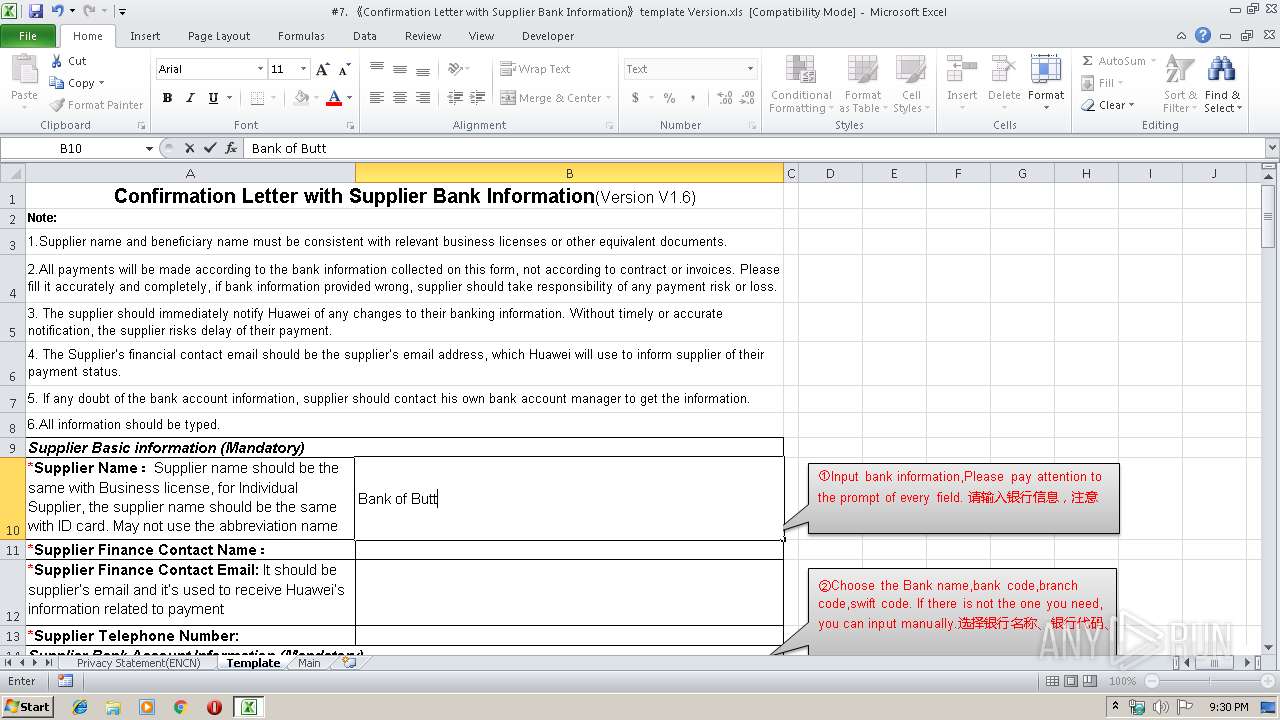Viewport: 1280px width, 720px height.
Task: Toggle Underline formatting
Action: (x=212, y=98)
